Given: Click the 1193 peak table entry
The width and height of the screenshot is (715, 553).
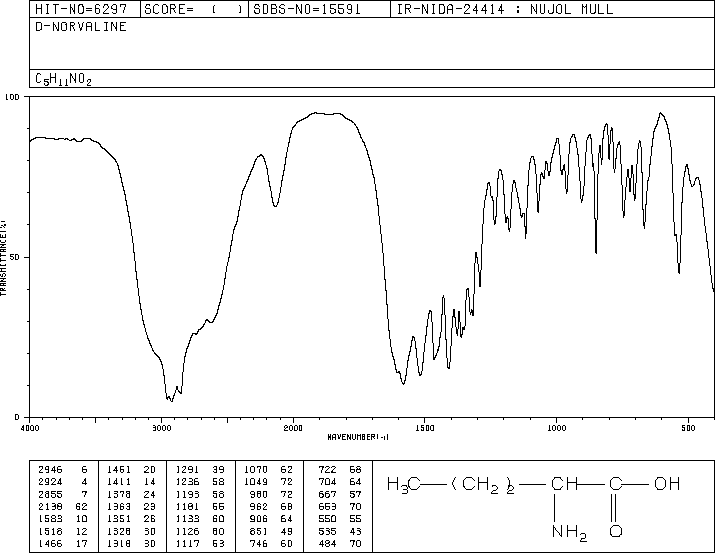Looking at the screenshot, I should 187,494.
